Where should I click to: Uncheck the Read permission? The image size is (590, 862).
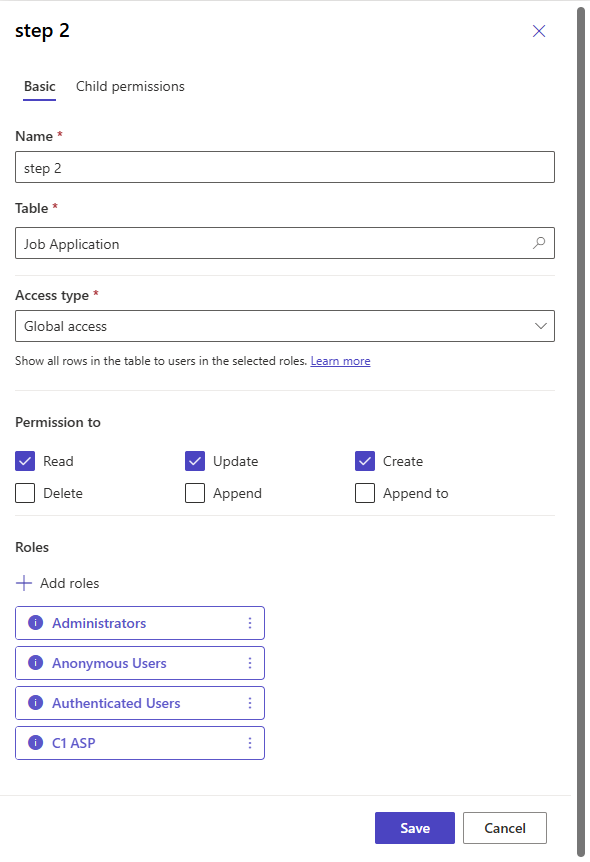pyautogui.click(x=24, y=461)
